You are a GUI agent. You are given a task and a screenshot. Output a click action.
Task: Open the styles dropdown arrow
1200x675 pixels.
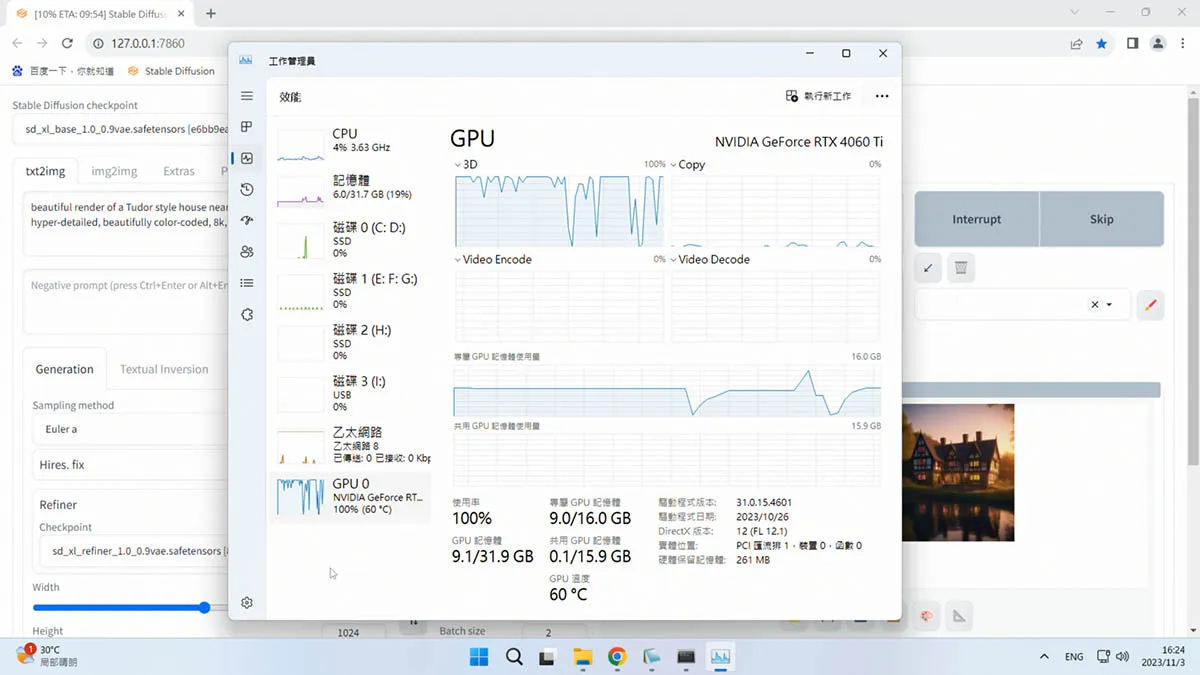pos(1109,305)
